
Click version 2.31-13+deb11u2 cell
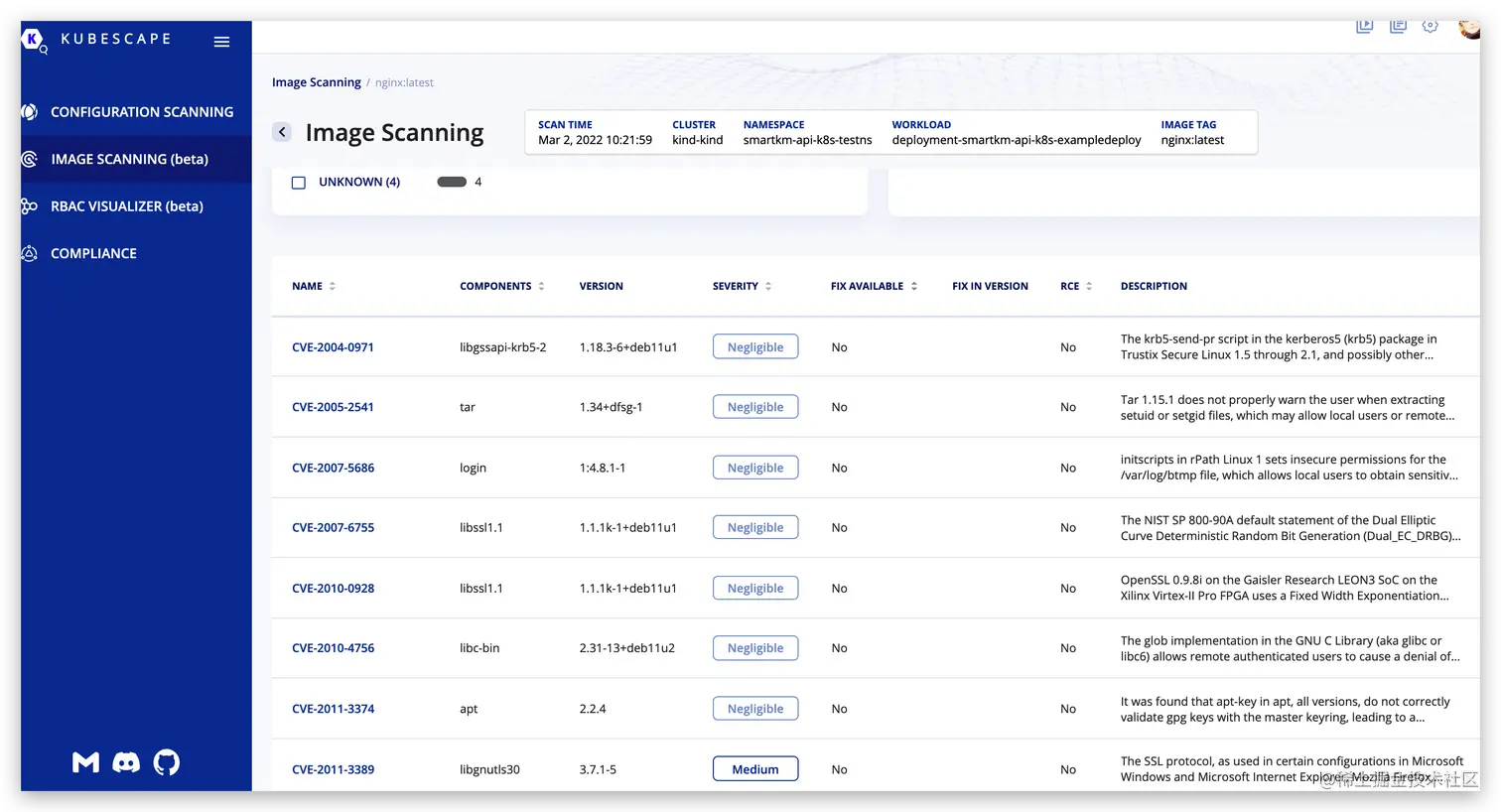627,648
